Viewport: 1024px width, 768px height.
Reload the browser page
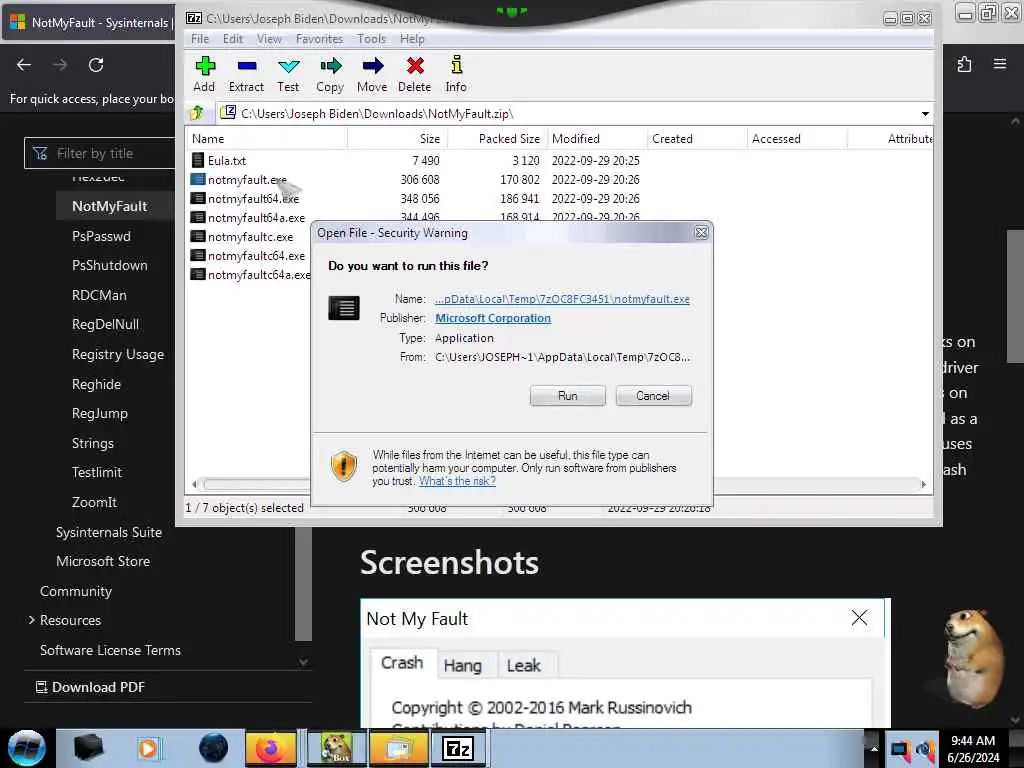(96, 65)
